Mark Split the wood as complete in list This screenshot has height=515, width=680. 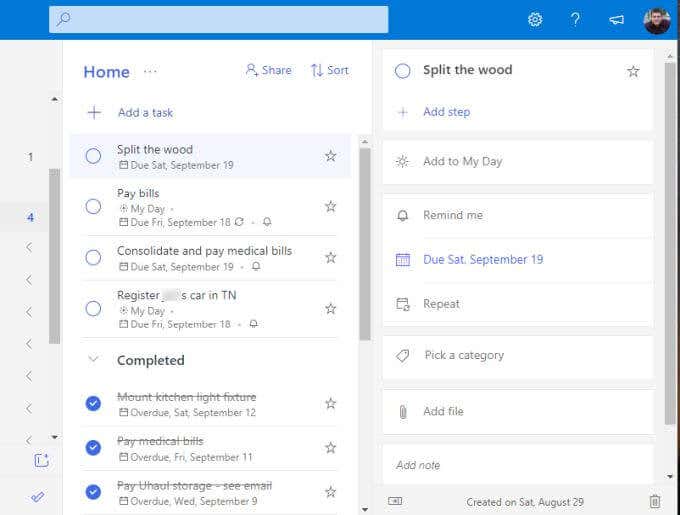pos(93,156)
